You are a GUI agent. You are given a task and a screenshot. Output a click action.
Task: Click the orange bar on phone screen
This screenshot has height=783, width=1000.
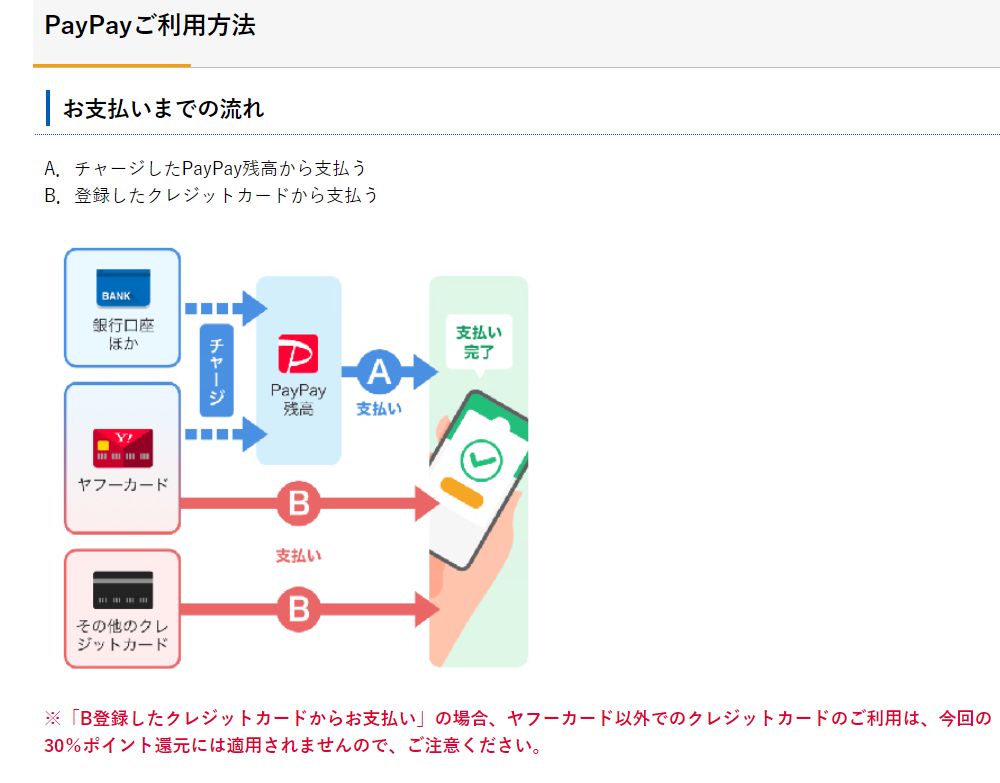461,492
